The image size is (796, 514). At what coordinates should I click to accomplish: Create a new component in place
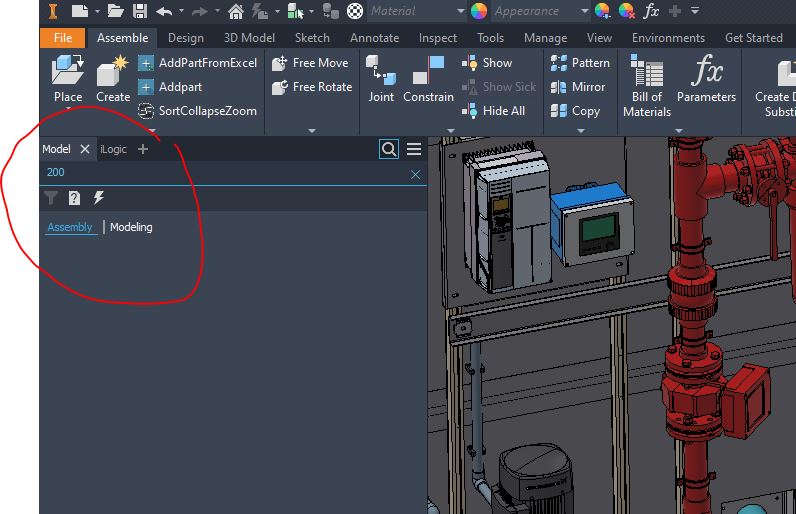pos(113,79)
